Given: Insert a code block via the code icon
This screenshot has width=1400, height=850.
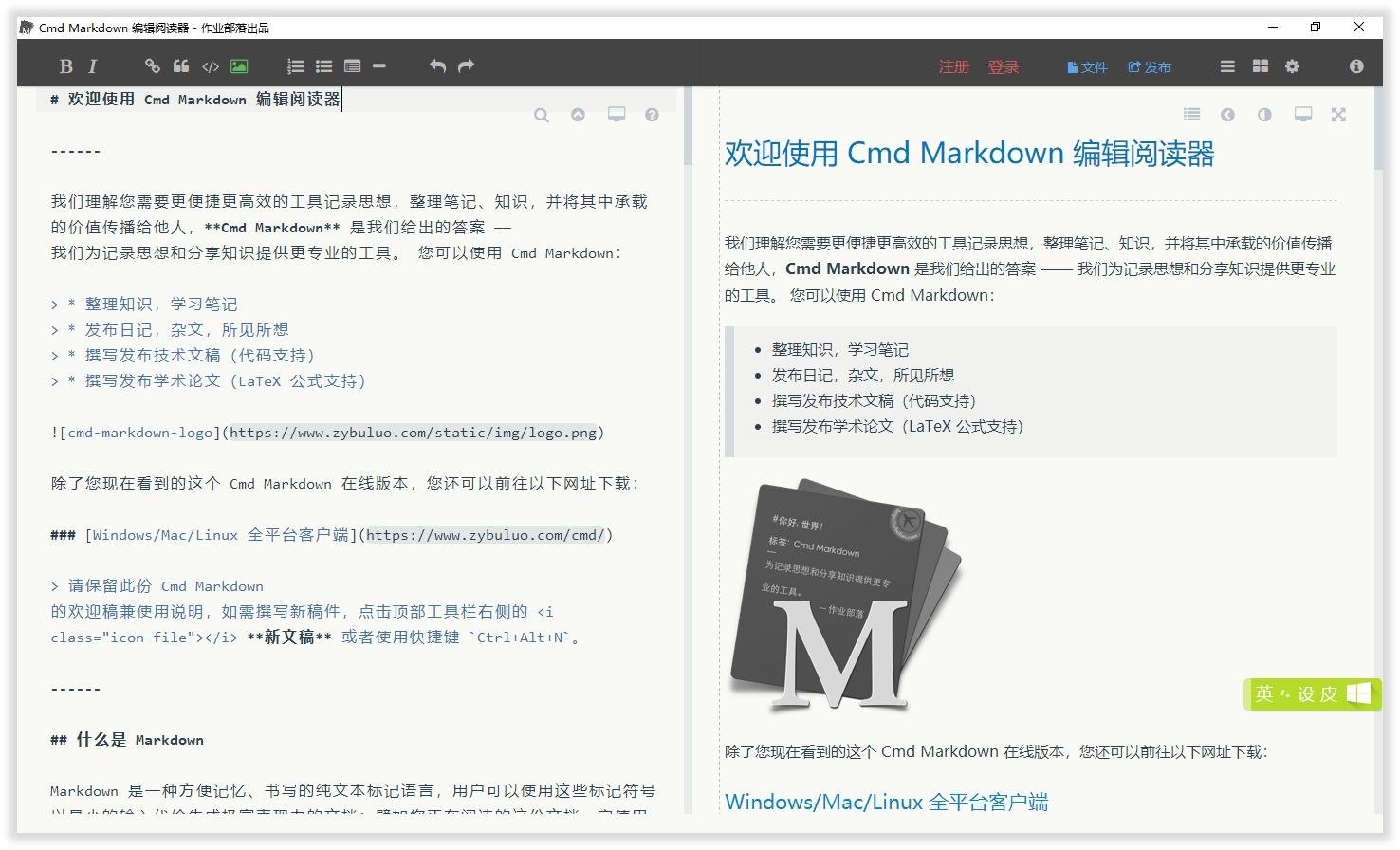Looking at the screenshot, I should pos(211,65).
